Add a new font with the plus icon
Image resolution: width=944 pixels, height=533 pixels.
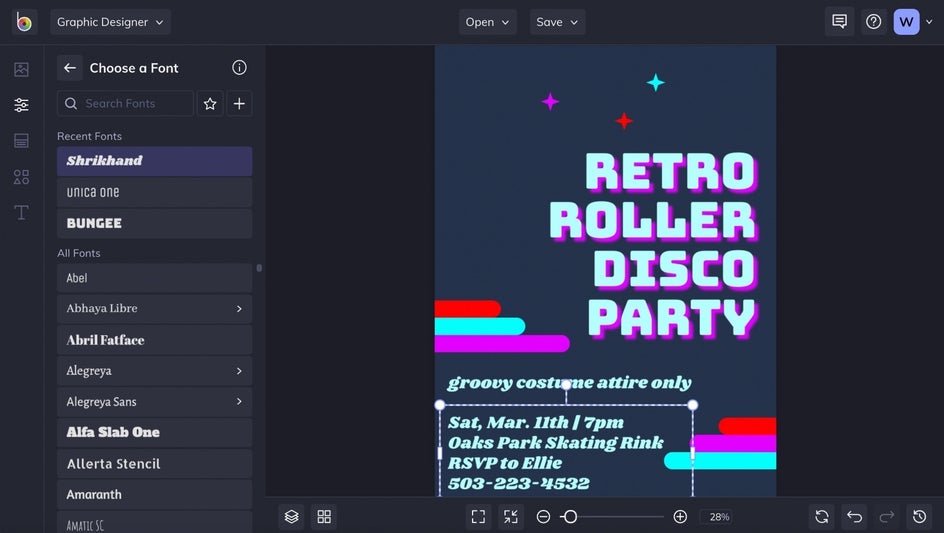[239, 103]
